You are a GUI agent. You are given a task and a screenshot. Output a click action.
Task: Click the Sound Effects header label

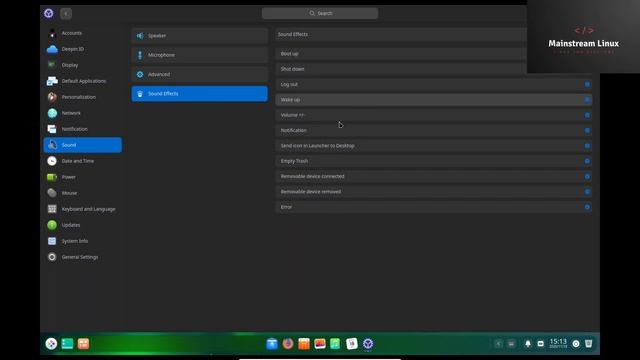[293, 35]
